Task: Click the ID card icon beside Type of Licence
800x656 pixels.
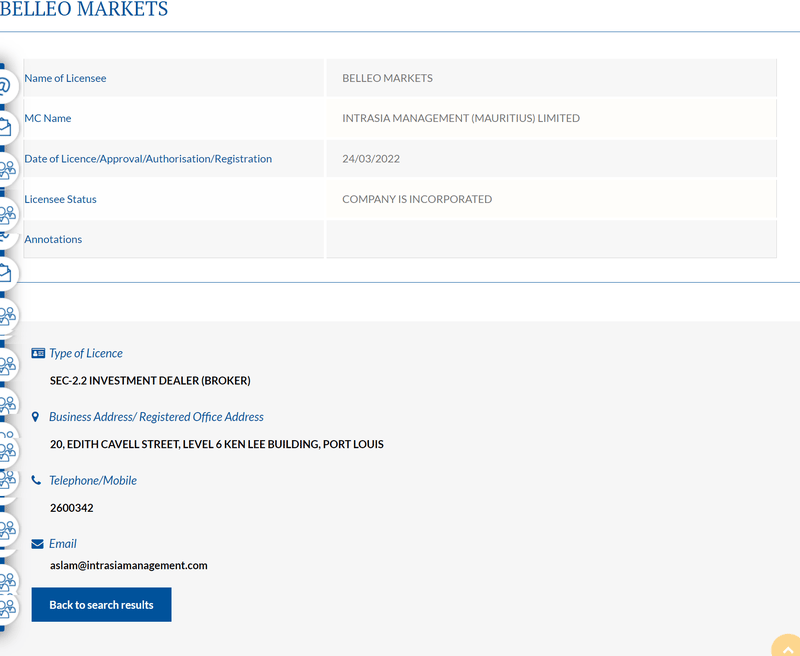Action: [38, 353]
